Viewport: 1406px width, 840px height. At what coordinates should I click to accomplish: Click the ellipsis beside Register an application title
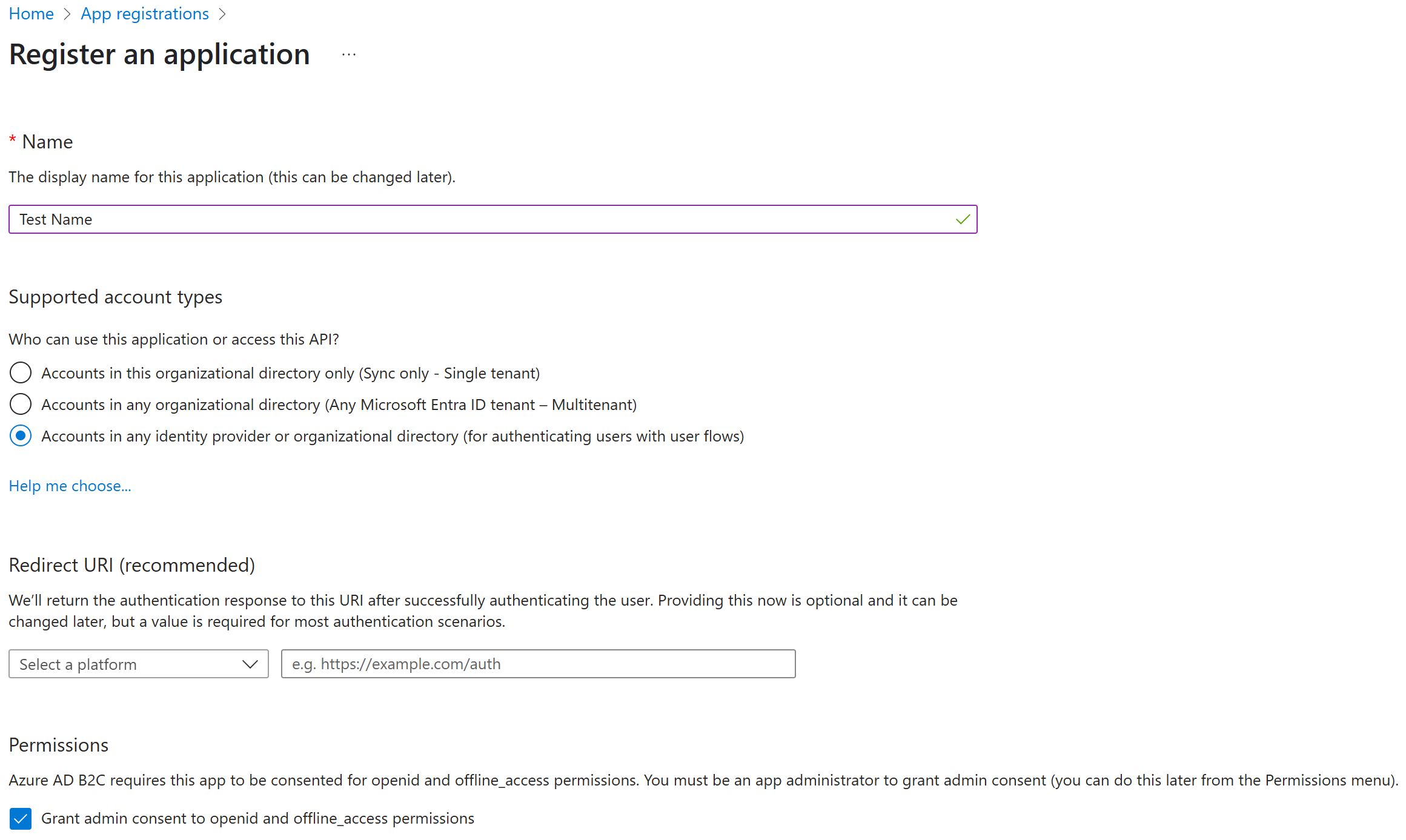(348, 54)
